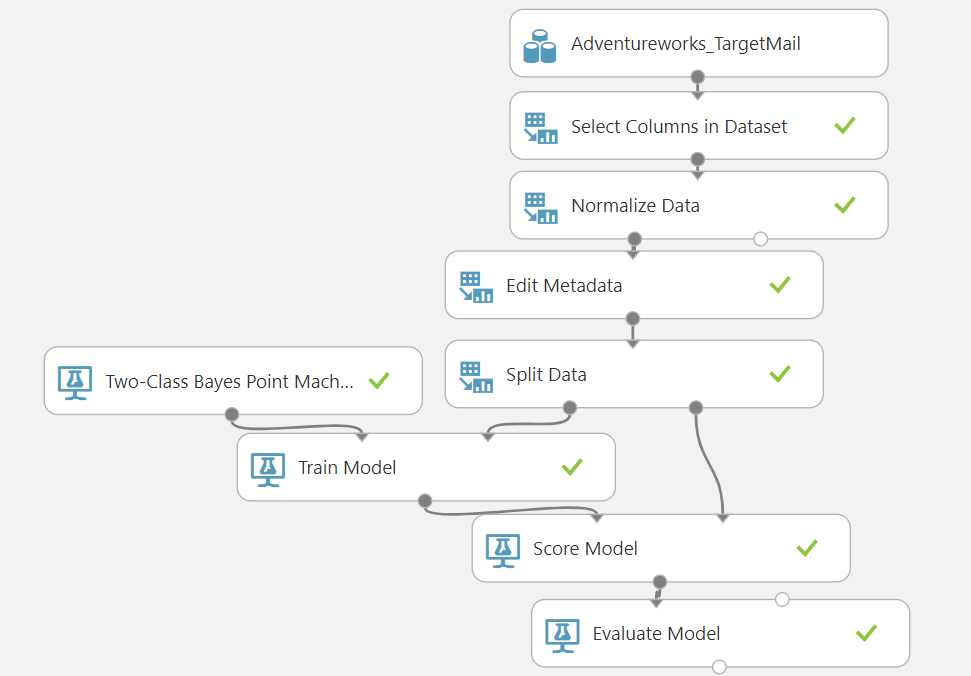Click the Evaluate Model bottom output port

pyautogui.click(x=718, y=666)
